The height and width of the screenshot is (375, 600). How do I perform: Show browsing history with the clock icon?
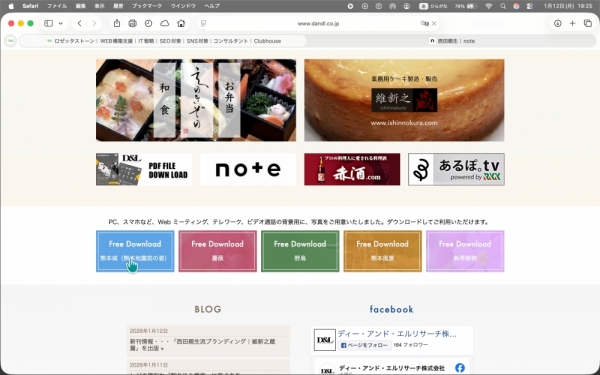click(148, 23)
